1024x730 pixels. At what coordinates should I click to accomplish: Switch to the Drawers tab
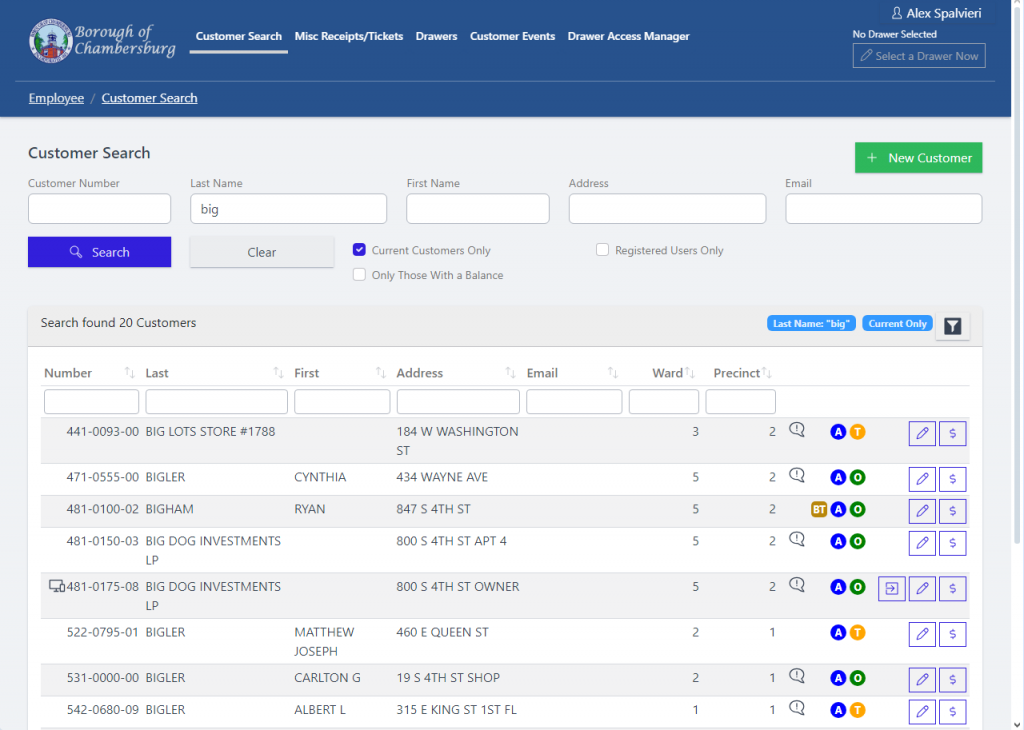click(x=436, y=36)
